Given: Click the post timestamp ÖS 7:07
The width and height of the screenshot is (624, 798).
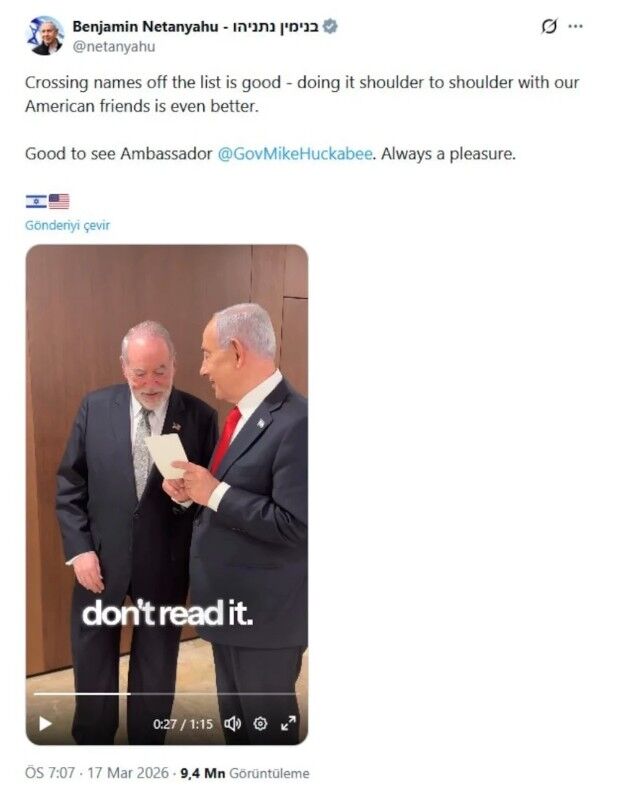Looking at the screenshot, I should (50, 773).
